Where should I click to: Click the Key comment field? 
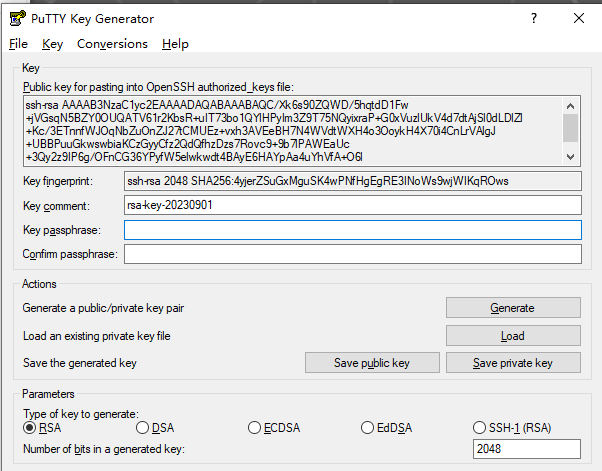[352, 205]
